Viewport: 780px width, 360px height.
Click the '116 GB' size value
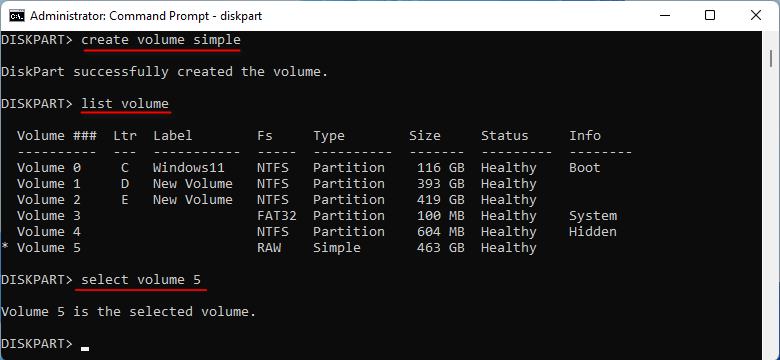(x=441, y=168)
